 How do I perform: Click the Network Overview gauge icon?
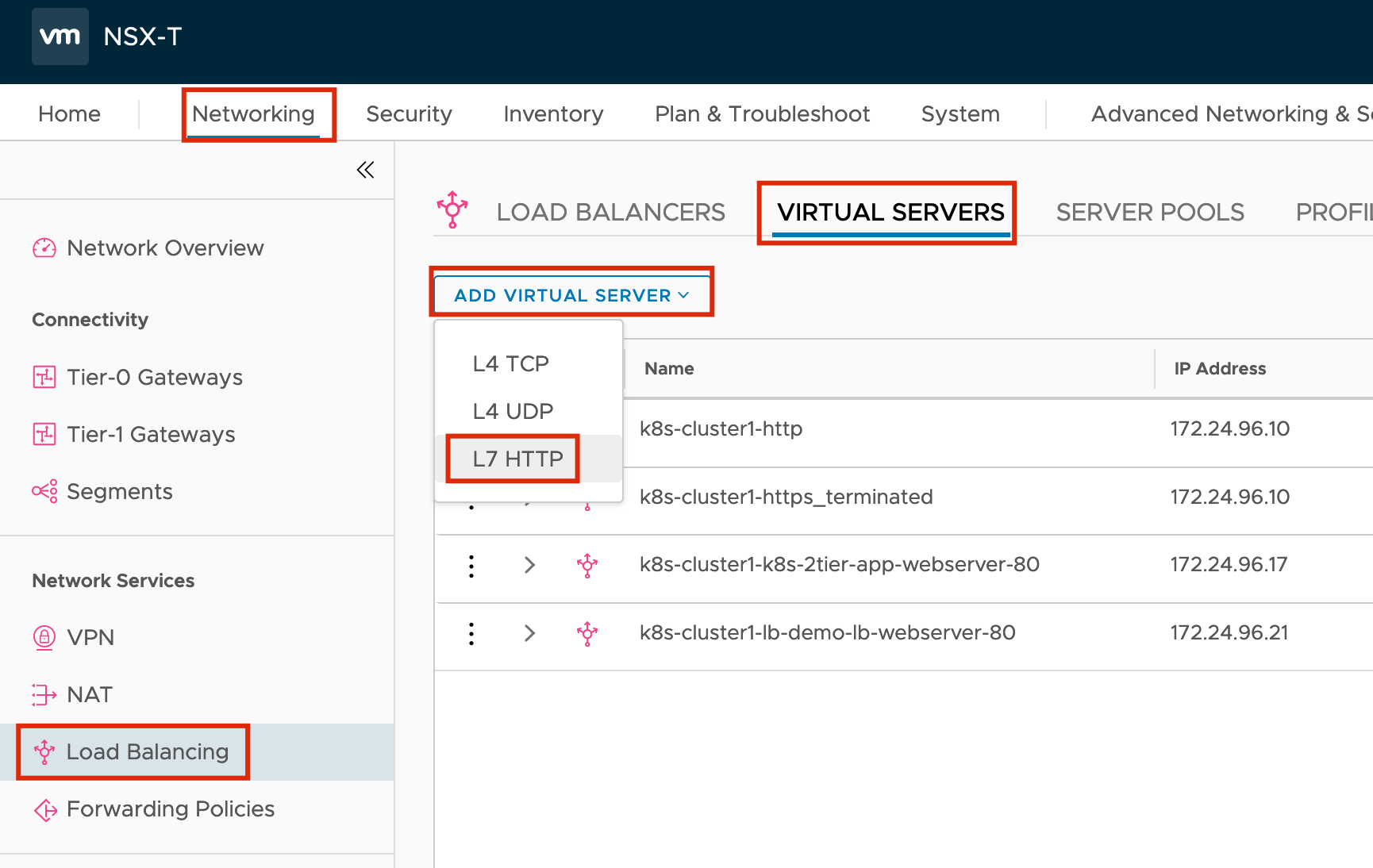(44, 248)
